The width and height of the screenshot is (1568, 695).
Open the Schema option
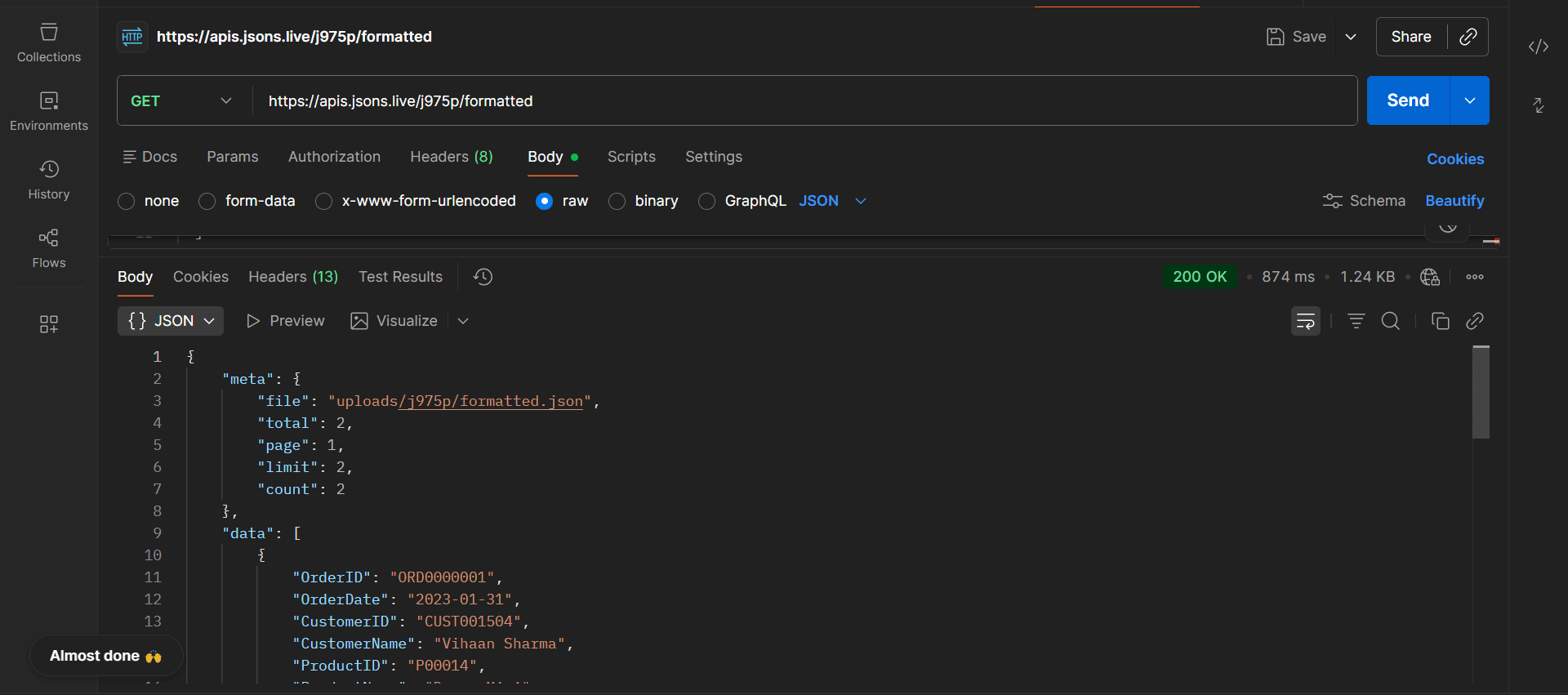click(1364, 201)
